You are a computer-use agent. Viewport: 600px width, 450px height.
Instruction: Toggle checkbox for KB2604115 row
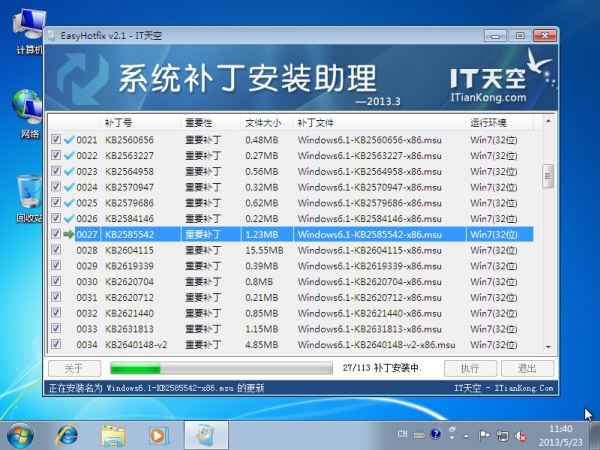[56, 249]
